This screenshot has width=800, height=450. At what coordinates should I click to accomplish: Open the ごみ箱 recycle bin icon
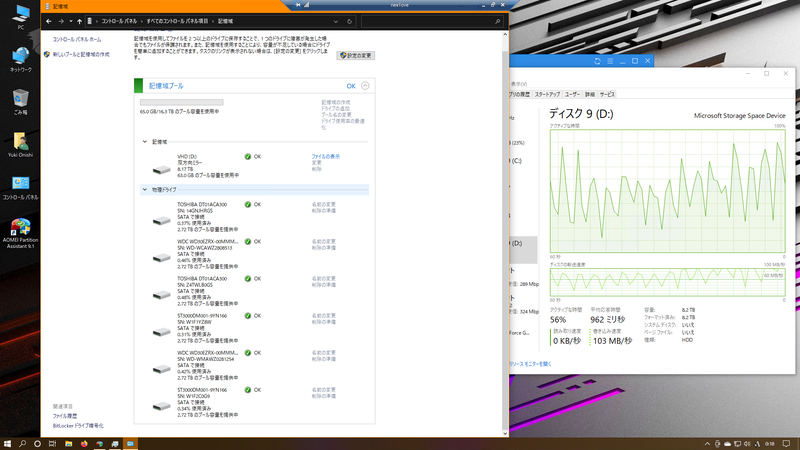pos(20,100)
